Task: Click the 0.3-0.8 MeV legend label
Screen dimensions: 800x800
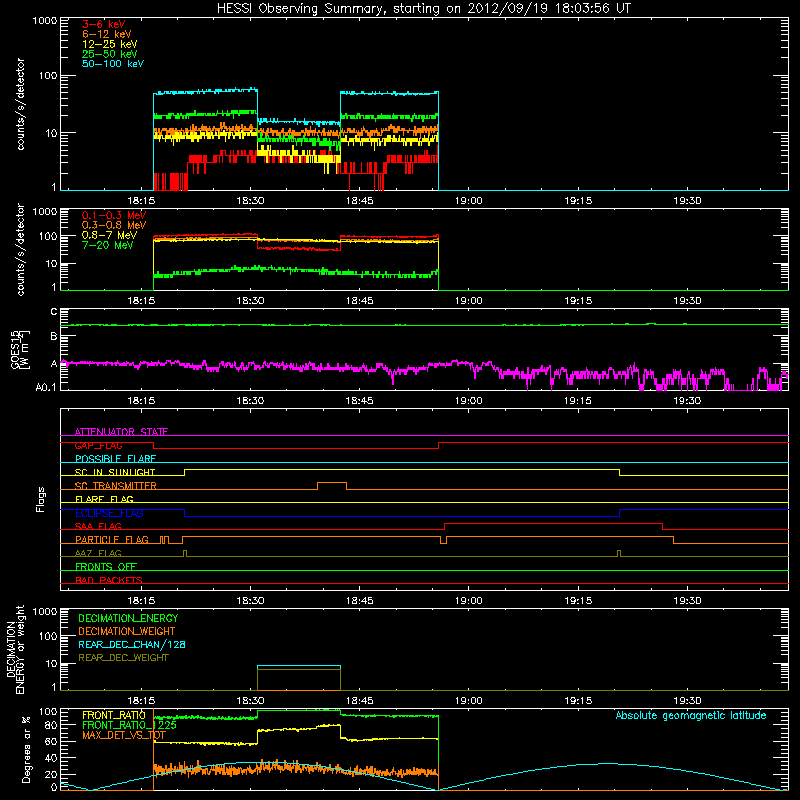Action: coord(114,226)
